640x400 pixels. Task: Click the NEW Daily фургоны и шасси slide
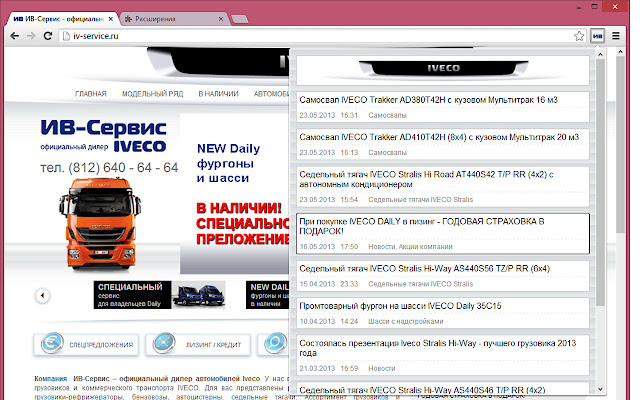tap(235, 193)
